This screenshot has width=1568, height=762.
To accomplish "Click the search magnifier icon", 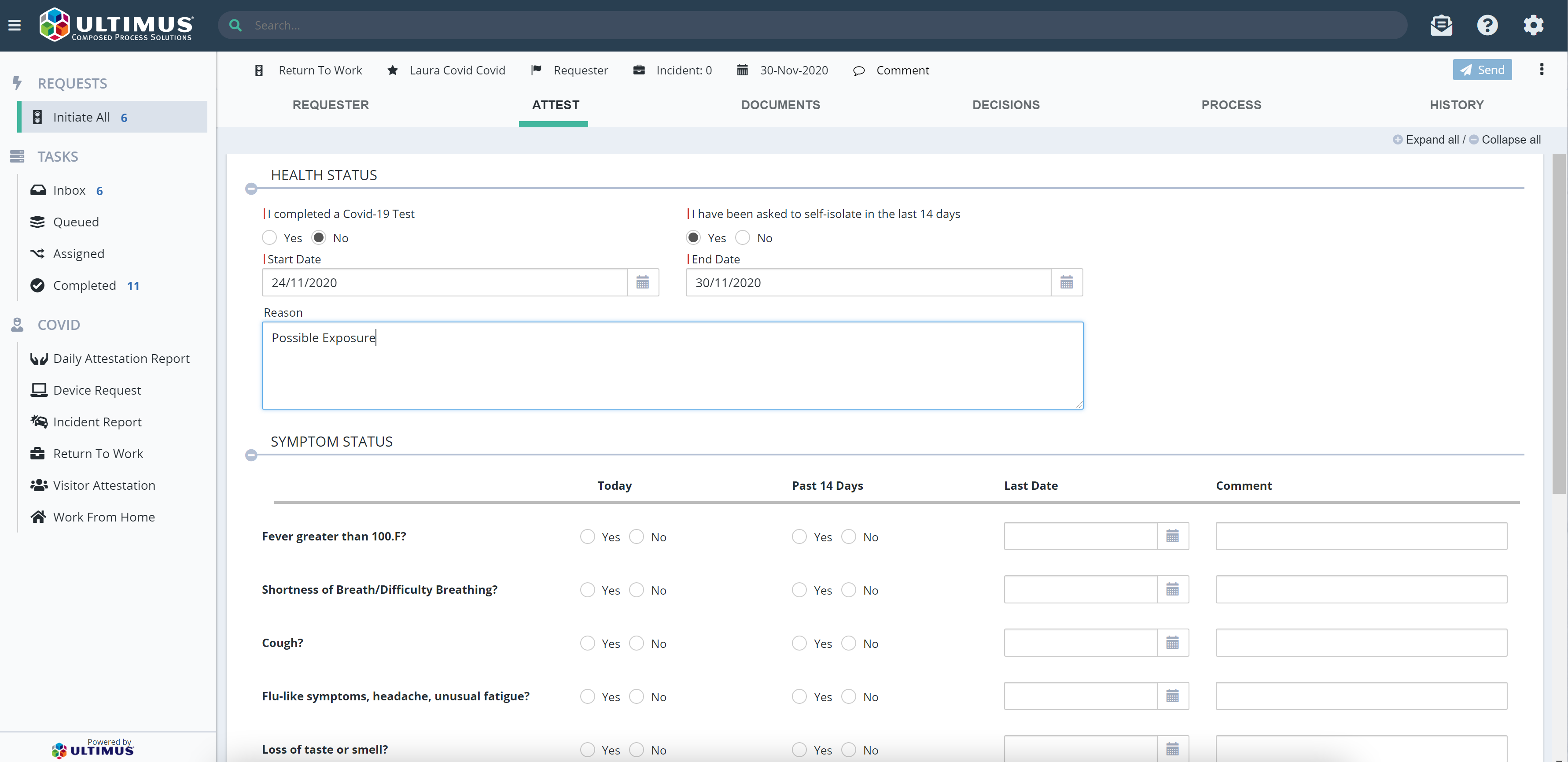I will [235, 25].
